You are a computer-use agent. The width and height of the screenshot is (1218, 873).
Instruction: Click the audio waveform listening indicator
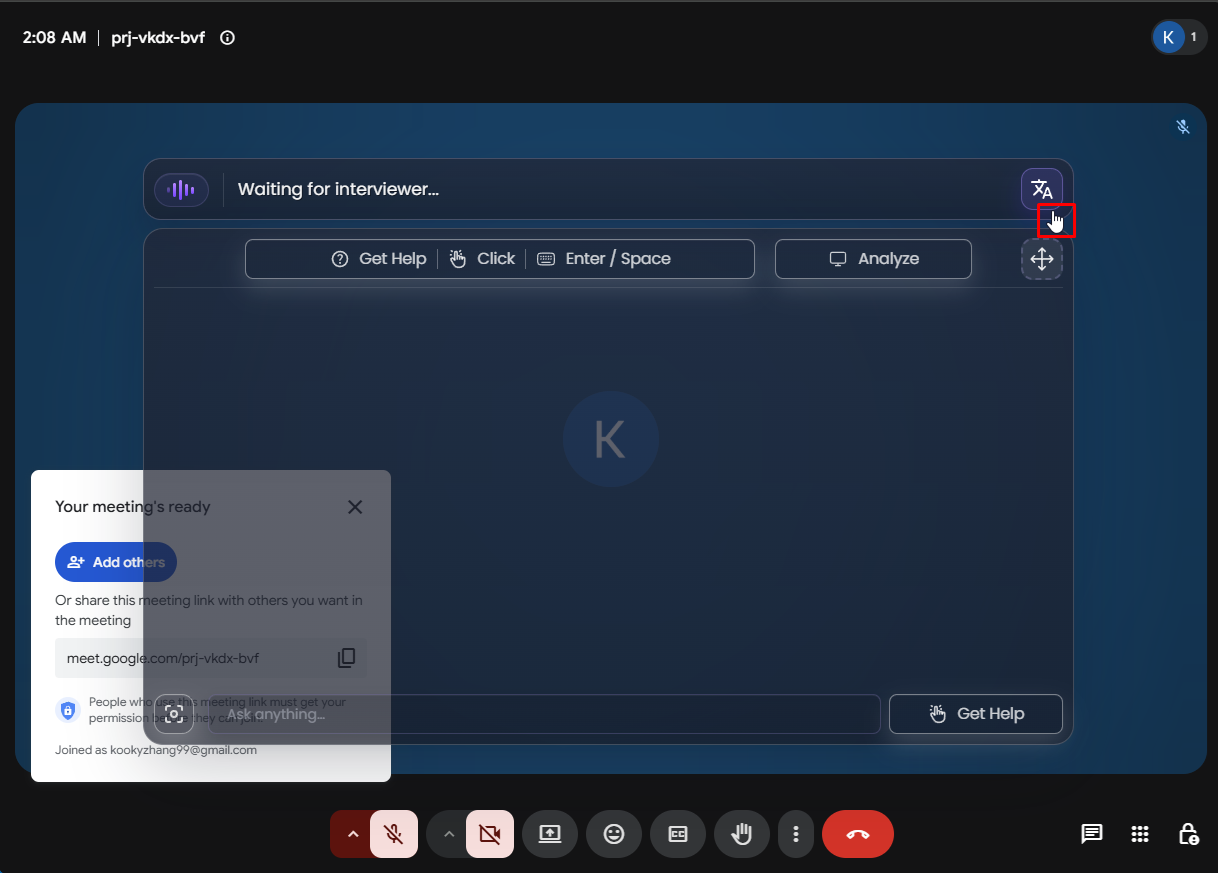[181, 189]
